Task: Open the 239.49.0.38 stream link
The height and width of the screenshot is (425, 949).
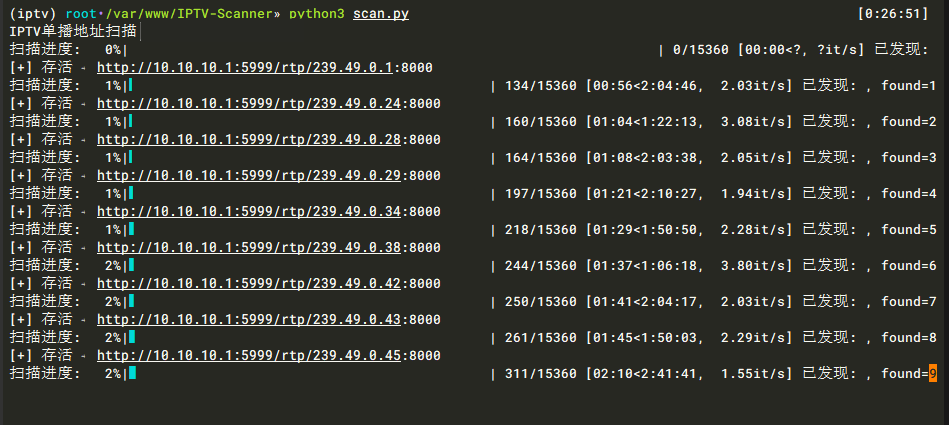Action: [x=253, y=247]
